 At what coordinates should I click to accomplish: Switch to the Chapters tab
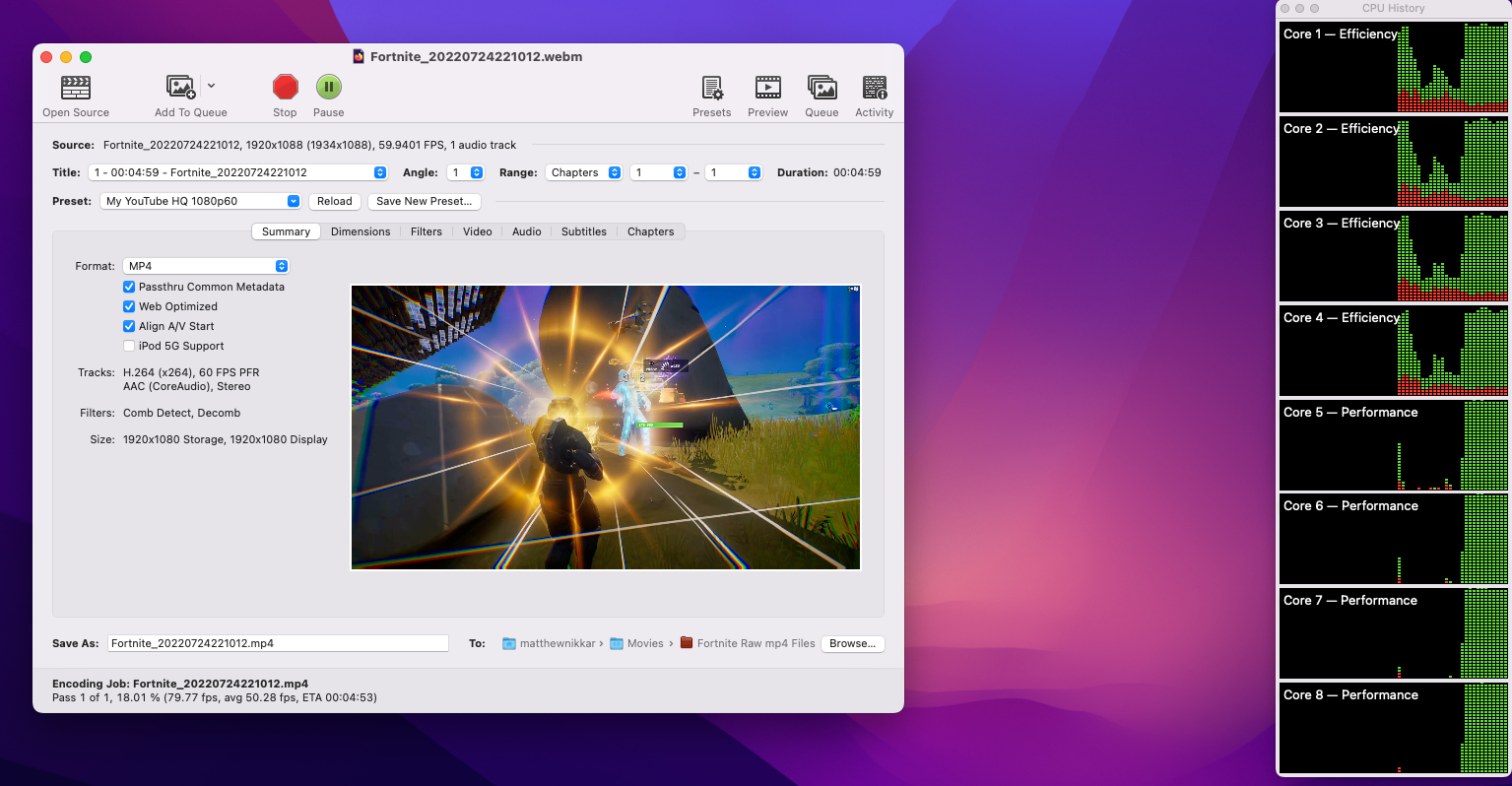[x=651, y=231]
